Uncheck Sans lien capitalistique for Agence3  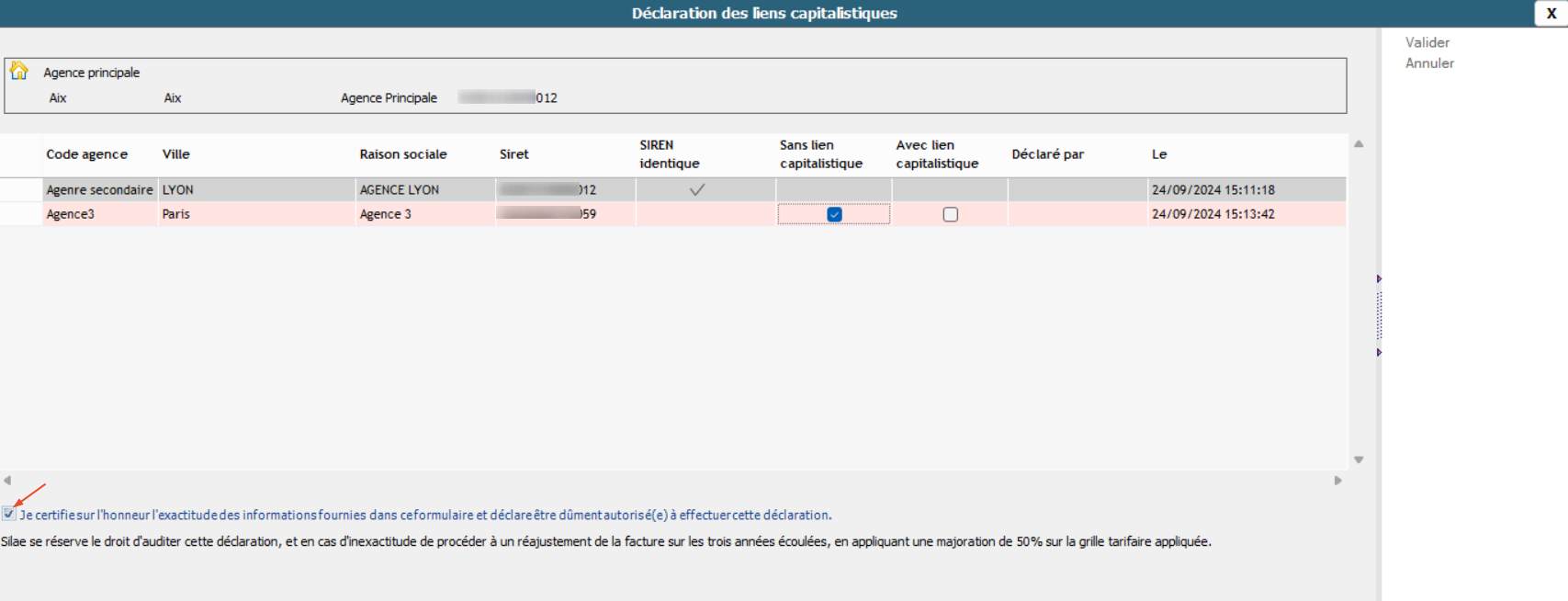click(x=834, y=214)
